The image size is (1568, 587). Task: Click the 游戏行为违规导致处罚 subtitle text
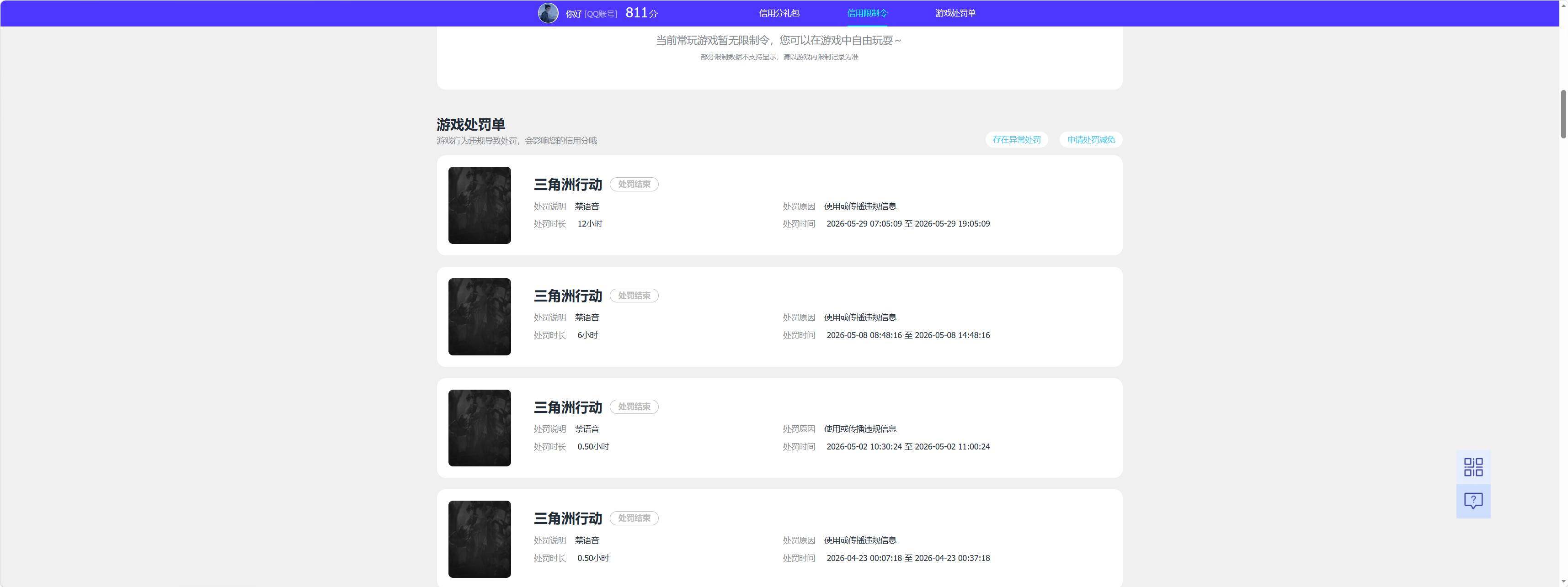tap(517, 141)
